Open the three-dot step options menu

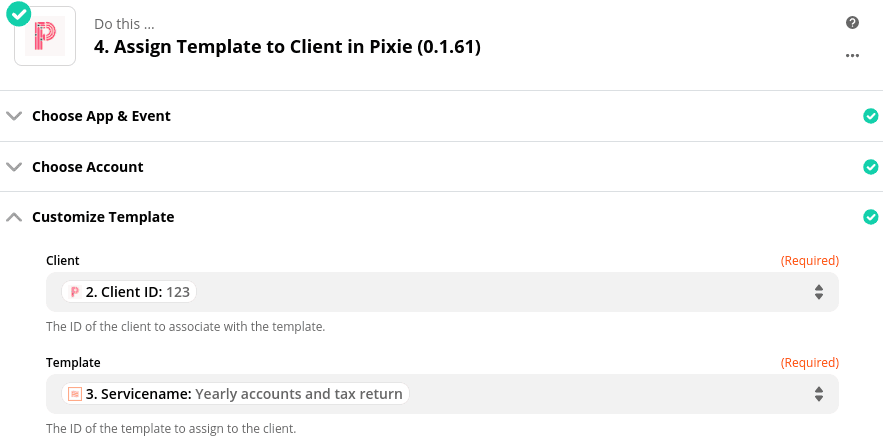coord(852,56)
